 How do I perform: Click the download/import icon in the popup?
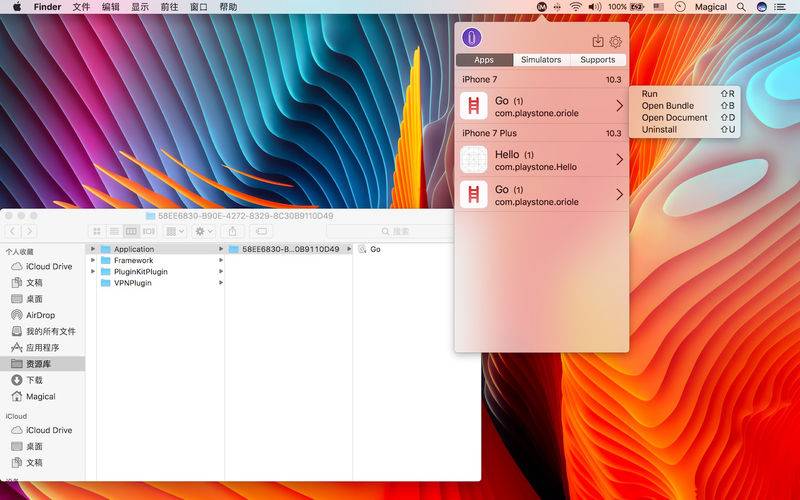click(x=598, y=41)
